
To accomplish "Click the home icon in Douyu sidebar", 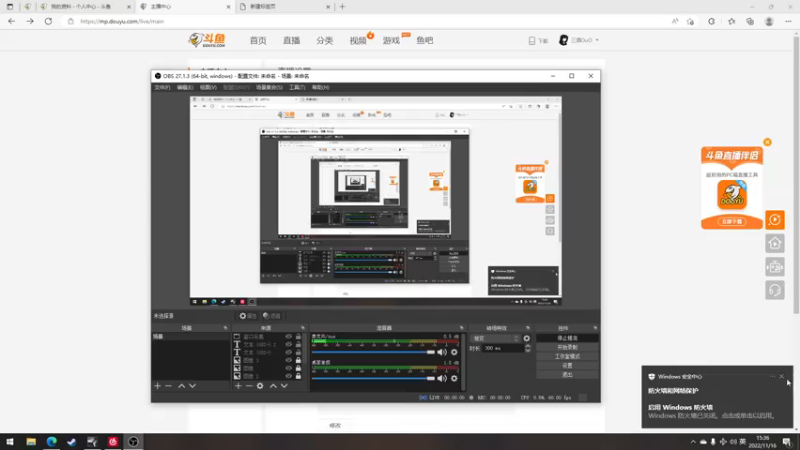I will pyautogui.click(x=775, y=243).
